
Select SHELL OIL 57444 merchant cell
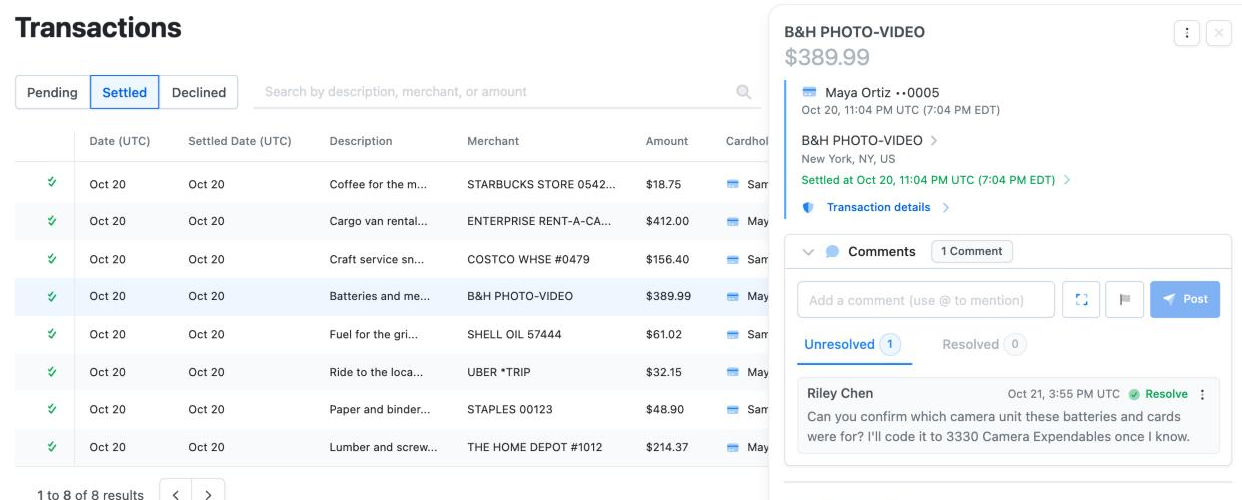pos(514,334)
